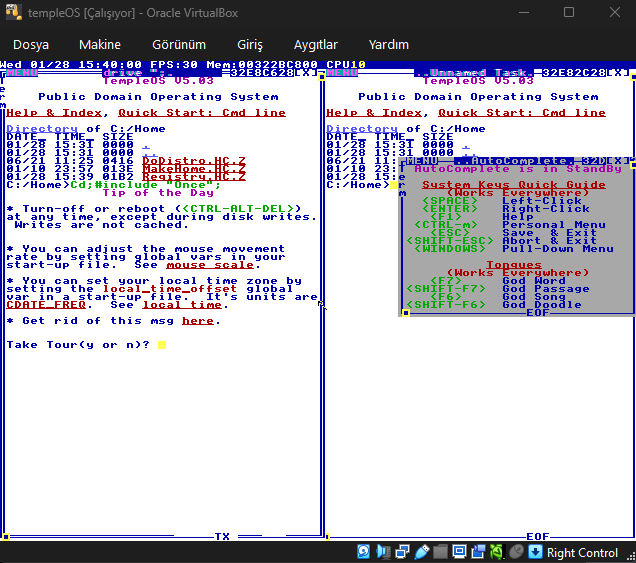
Task: Click the <SPACE> key entry
Action: tap(450, 201)
